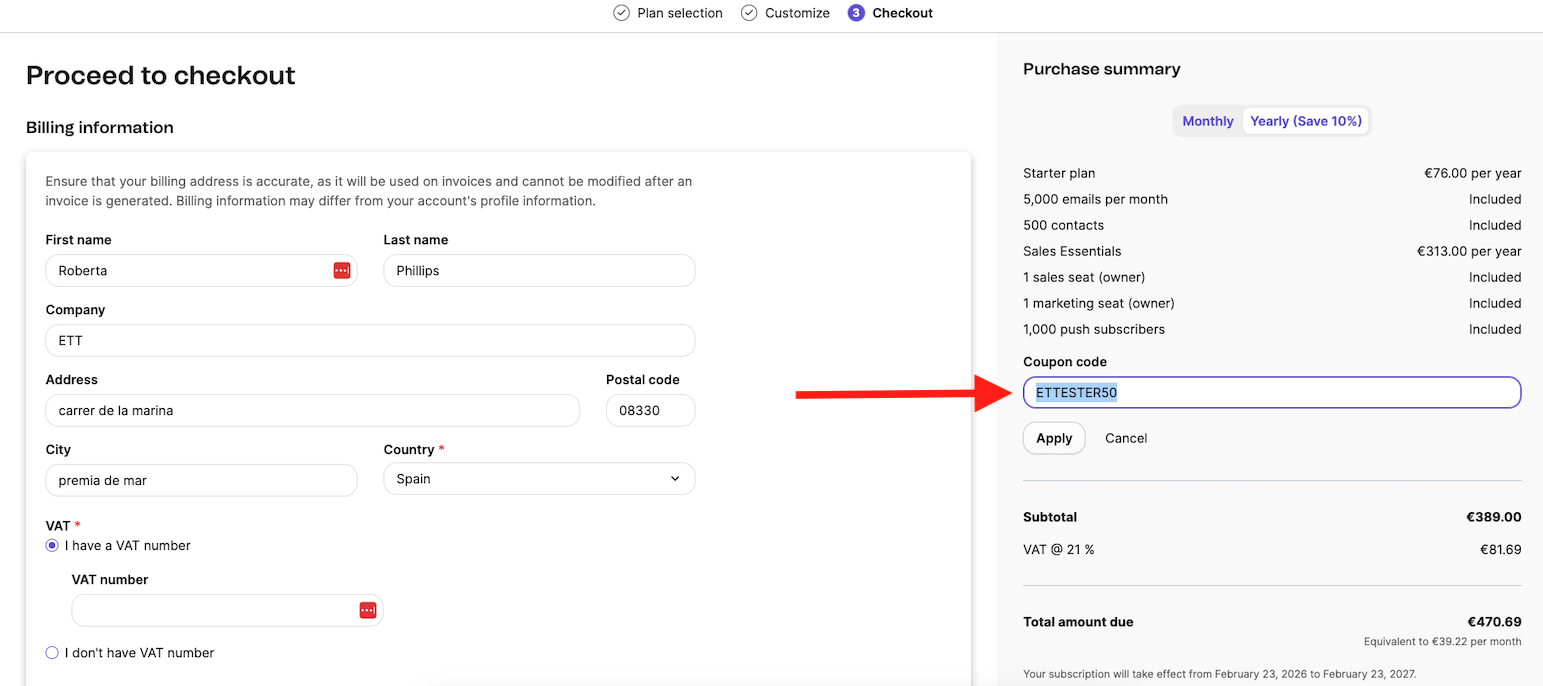Click the green checkmark beside Plan selection

click(x=620, y=13)
